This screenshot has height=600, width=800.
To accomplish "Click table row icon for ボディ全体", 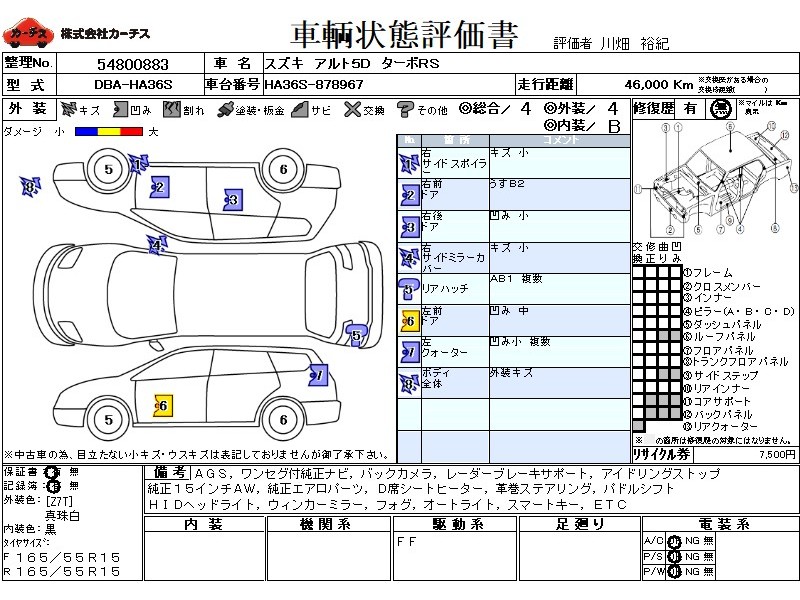I will (409, 383).
